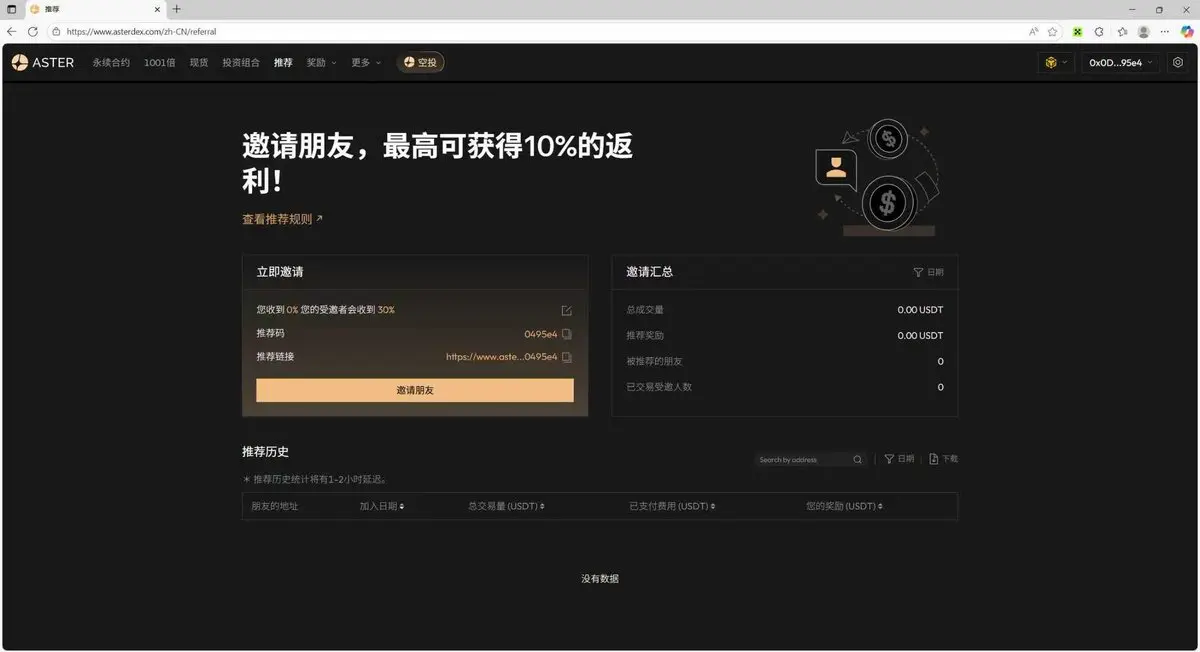Click the browser back arrow
The height and width of the screenshot is (652, 1200).
tap(12, 32)
